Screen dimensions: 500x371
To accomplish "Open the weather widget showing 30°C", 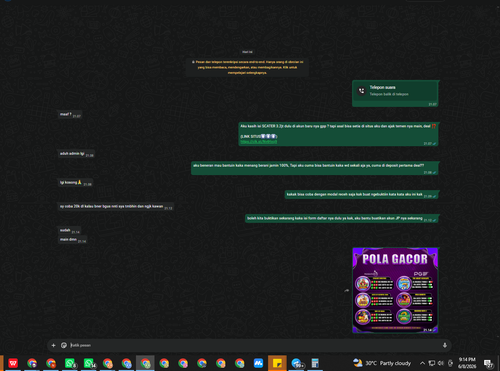I will click(382, 363).
